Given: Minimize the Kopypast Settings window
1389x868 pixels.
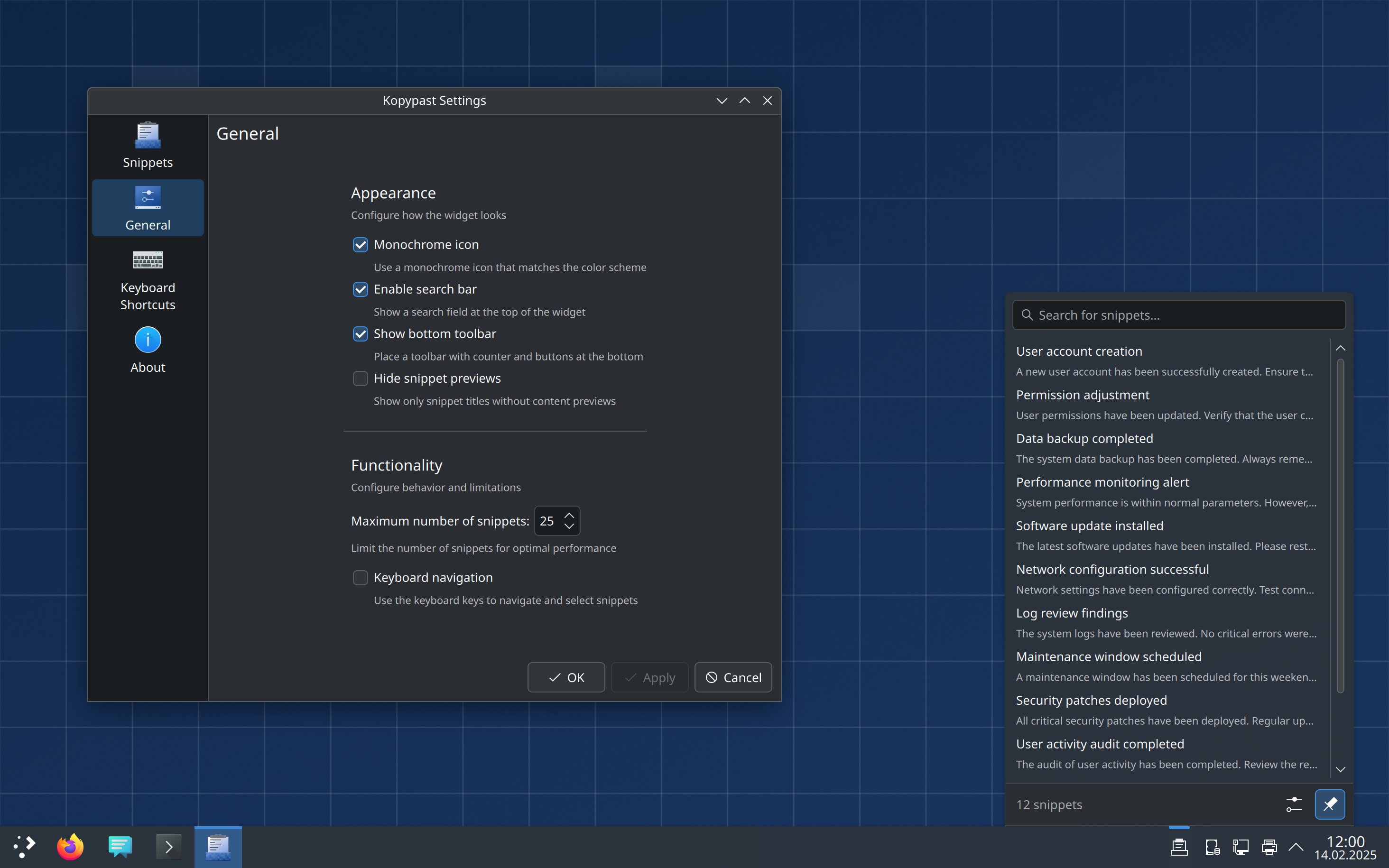Looking at the screenshot, I should pyautogui.click(x=722, y=101).
